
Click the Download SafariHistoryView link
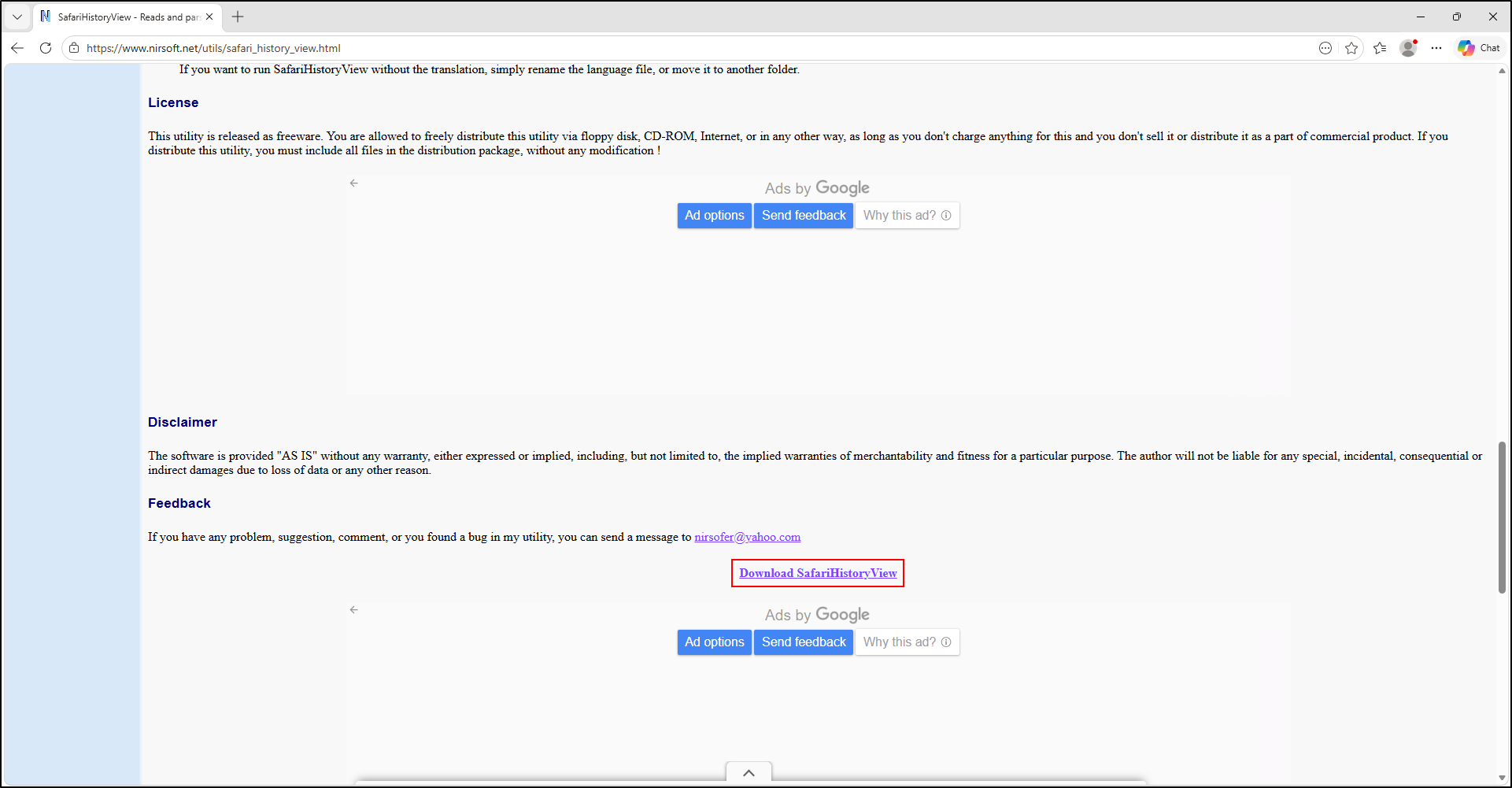[x=818, y=573]
